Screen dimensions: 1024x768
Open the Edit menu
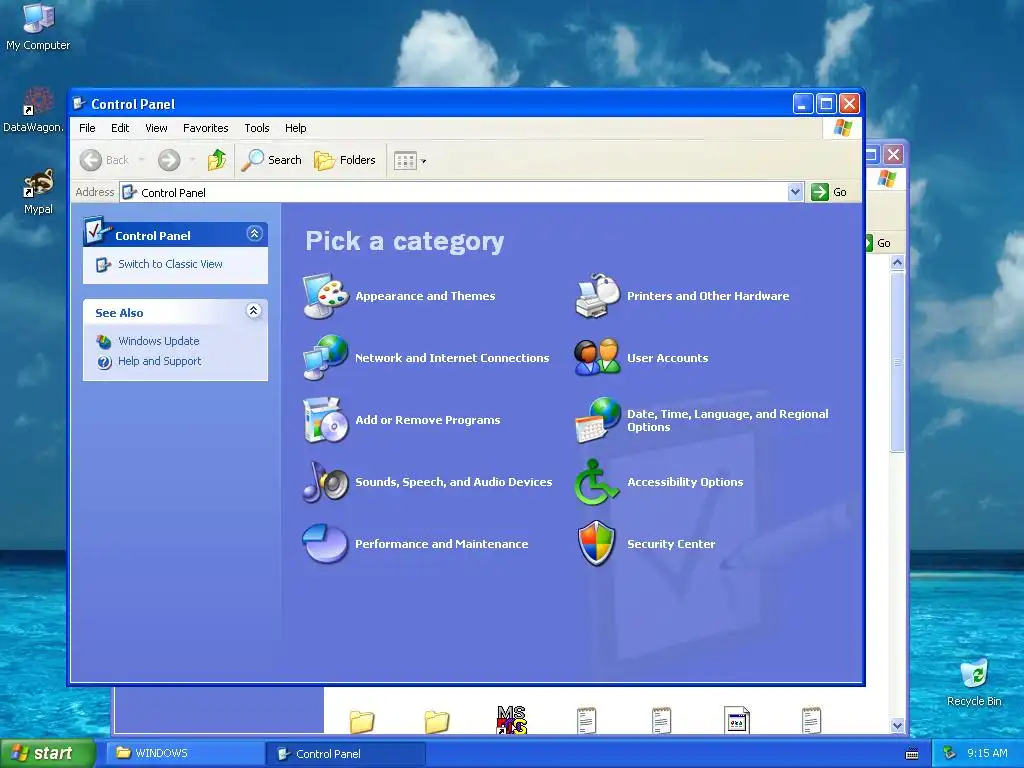pyautogui.click(x=120, y=128)
